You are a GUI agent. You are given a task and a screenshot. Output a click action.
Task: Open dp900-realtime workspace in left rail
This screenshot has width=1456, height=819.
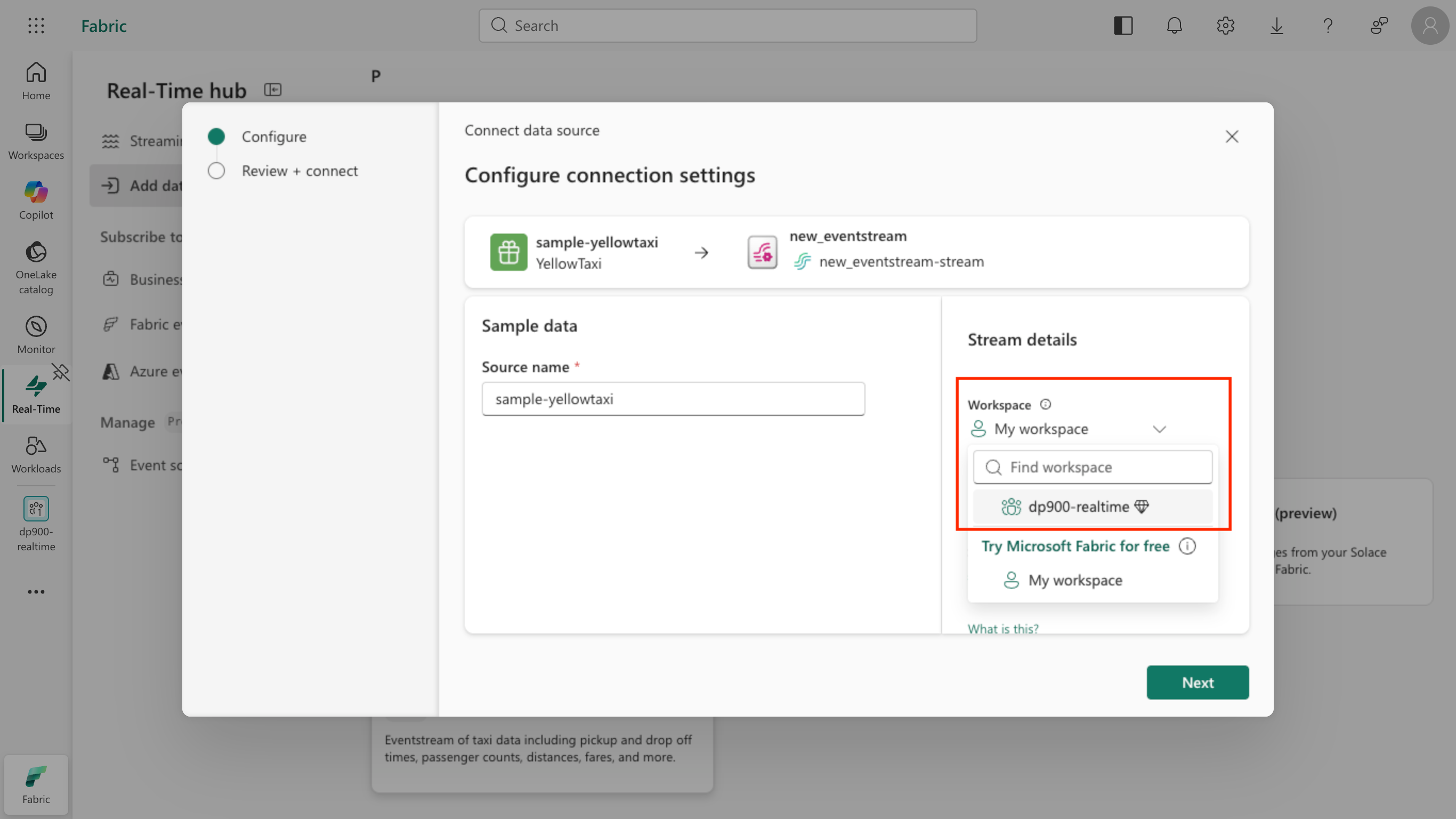click(36, 523)
